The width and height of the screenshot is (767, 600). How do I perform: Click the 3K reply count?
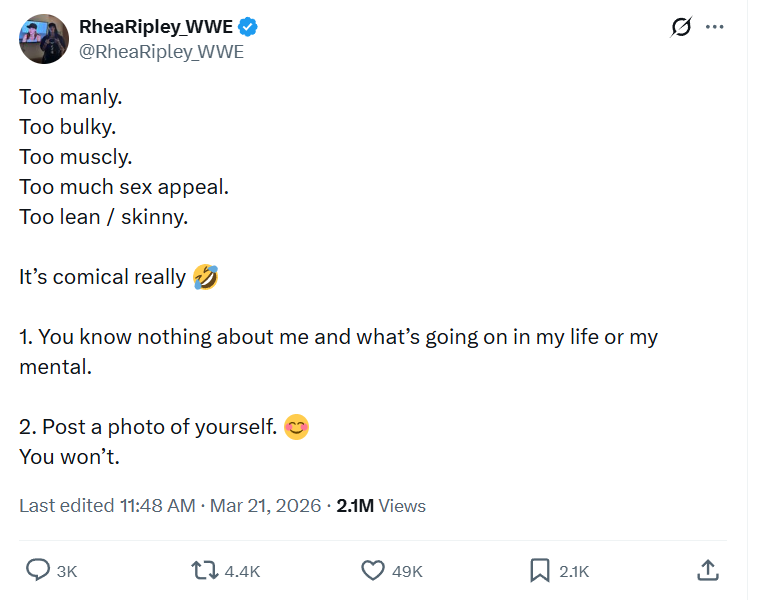(67, 571)
